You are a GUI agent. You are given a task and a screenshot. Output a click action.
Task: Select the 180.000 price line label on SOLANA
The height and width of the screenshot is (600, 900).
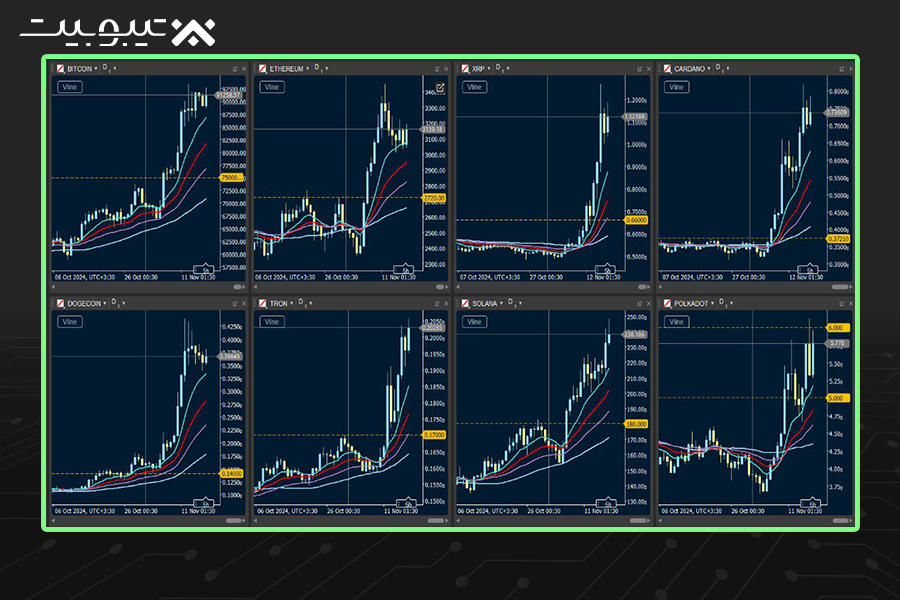click(x=636, y=424)
